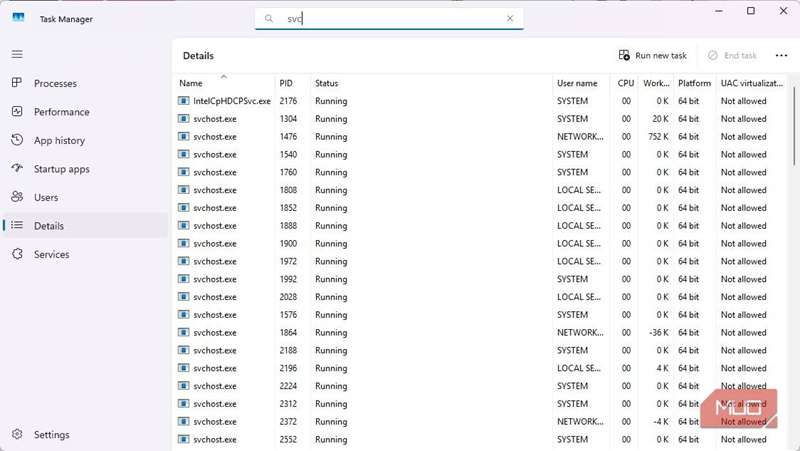Click icon of svchost.exe PID 1808
The height and width of the screenshot is (451, 800).
click(183, 190)
